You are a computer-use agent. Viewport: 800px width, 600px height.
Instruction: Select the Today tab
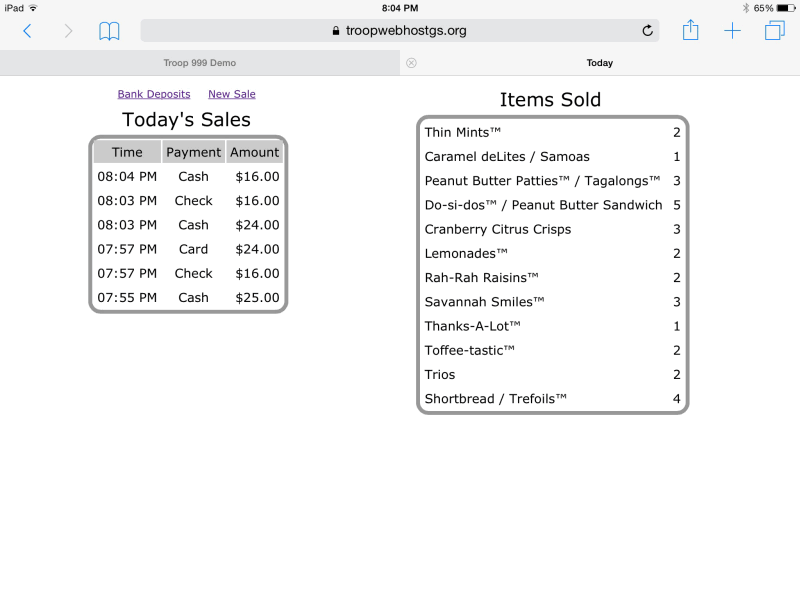pyautogui.click(x=600, y=63)
